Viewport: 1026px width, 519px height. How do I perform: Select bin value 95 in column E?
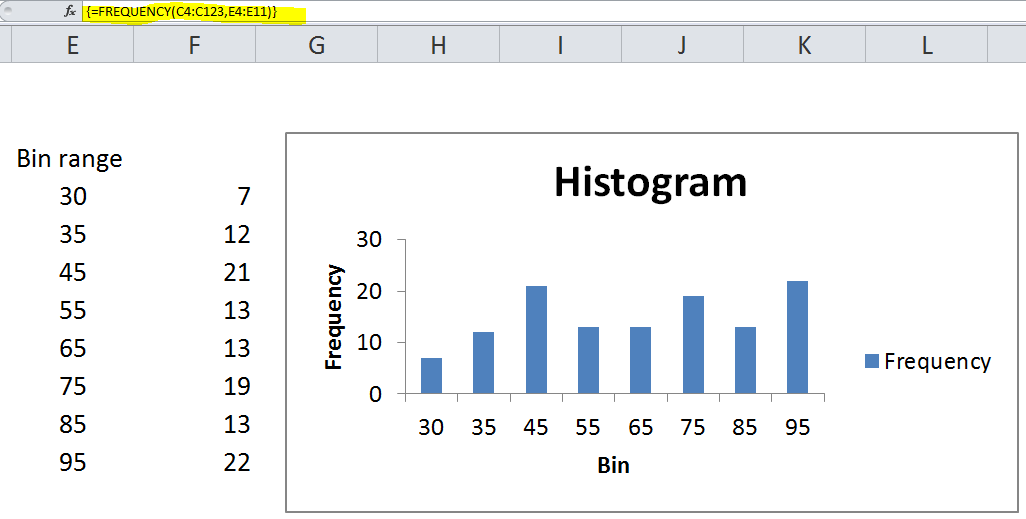(x=73, y=463)
